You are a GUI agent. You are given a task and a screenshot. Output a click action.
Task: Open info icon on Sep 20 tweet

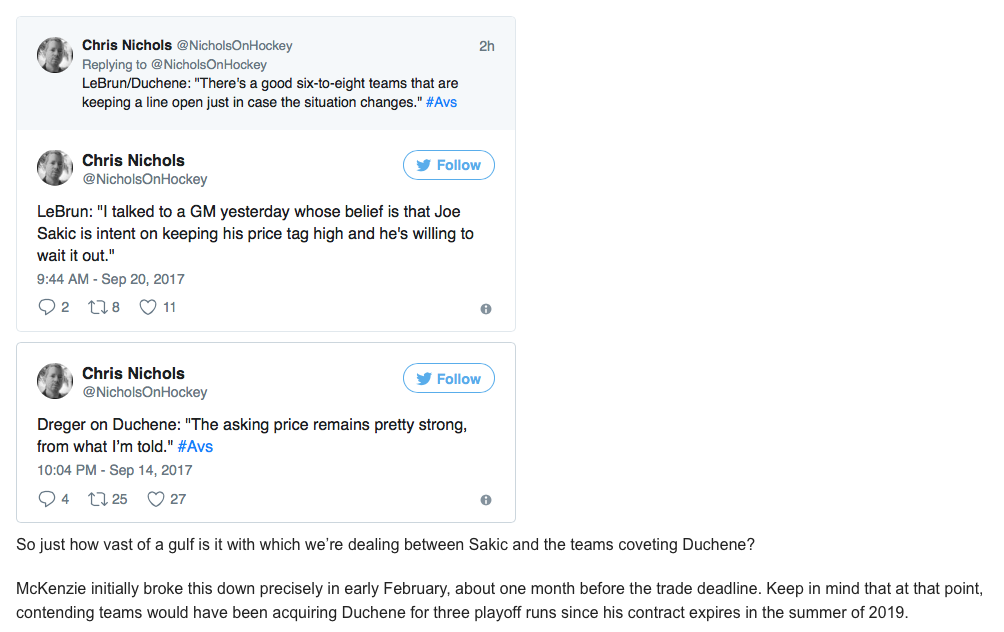pyautogui.click(x=486, y=309)
